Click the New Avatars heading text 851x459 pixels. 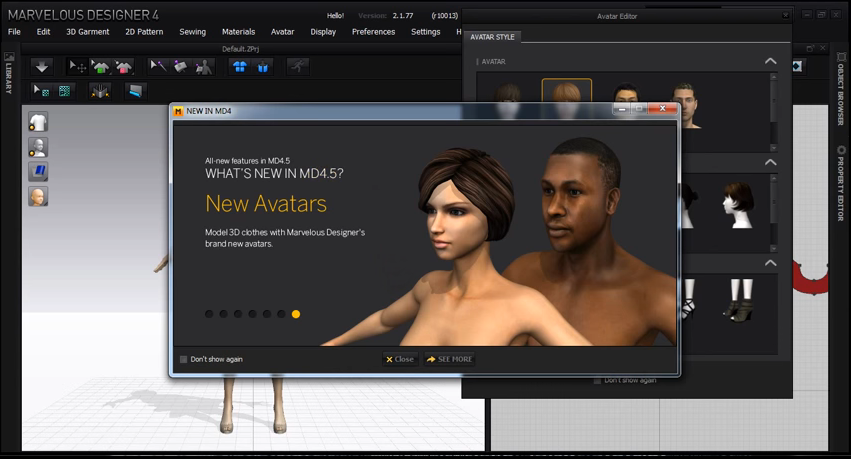(266, 204)
